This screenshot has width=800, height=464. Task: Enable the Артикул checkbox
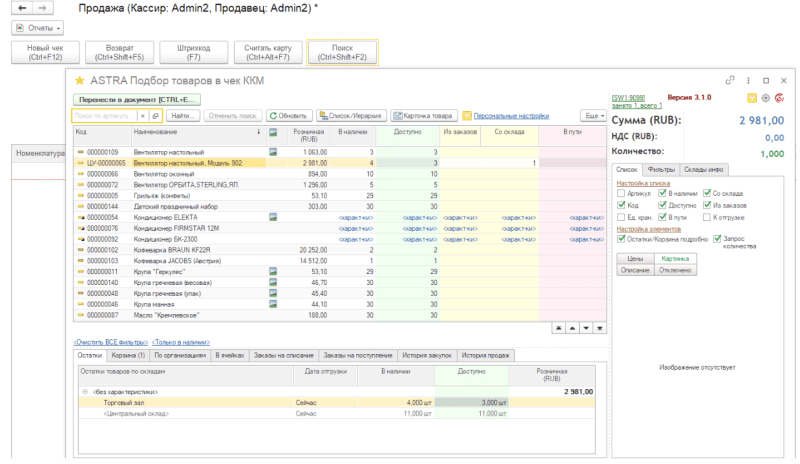[621, 192]
